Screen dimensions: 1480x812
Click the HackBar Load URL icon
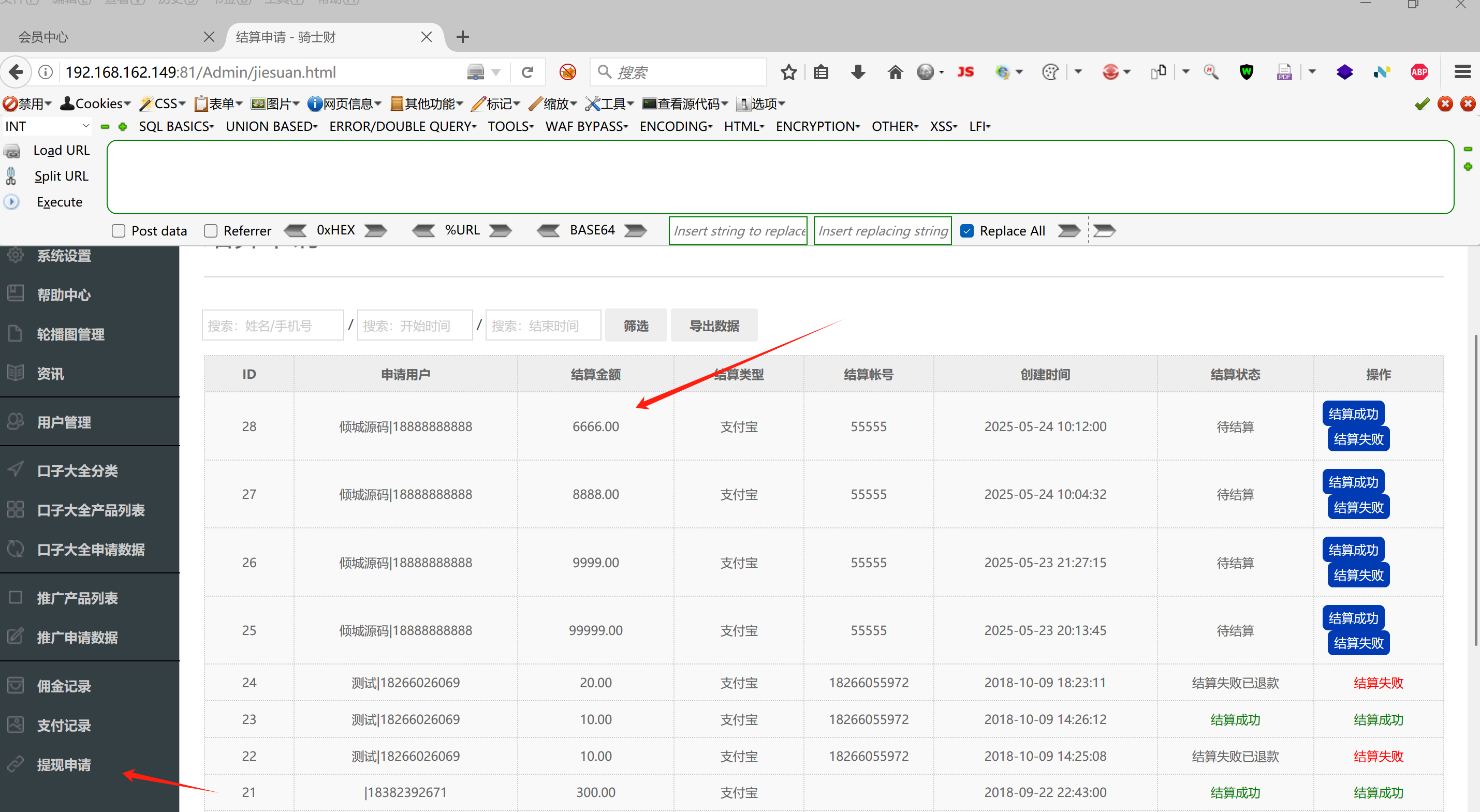coord(11,151)
